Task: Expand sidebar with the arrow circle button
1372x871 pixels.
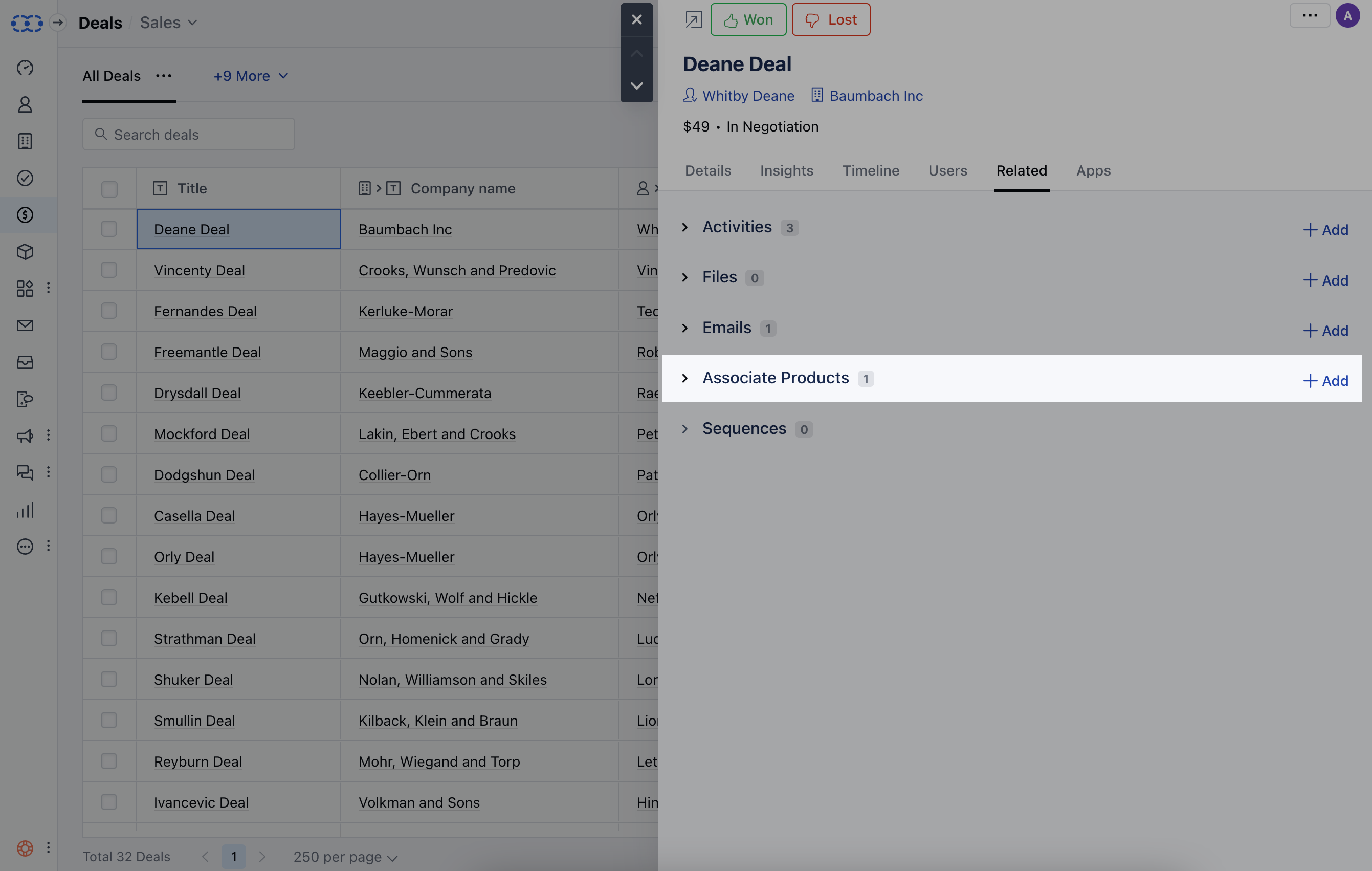Action: pyautogui.click(x=57, y=23)
